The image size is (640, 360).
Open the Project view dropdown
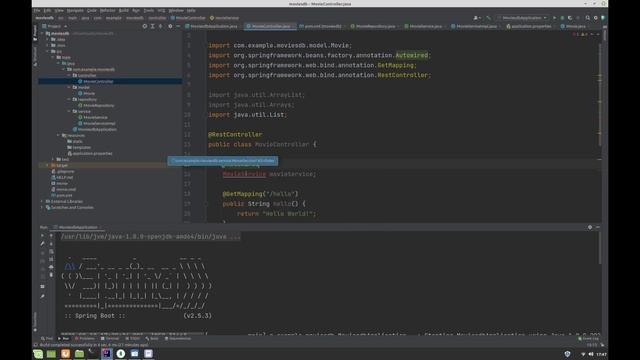click(55, 26)
